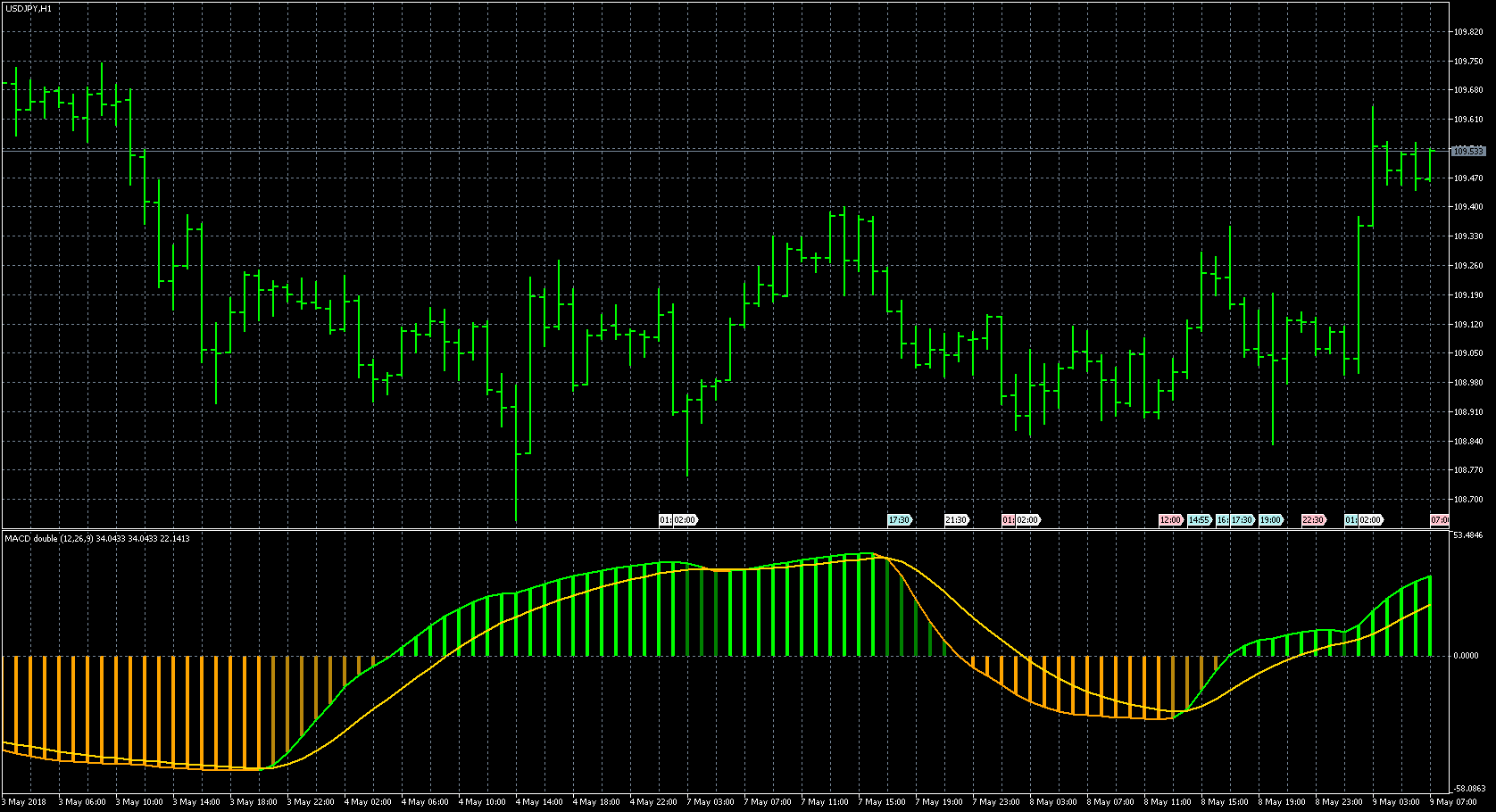Click the 108.700 price scale label
Viewport: 1496px width, 812px height.
(x=1468, y=500)
